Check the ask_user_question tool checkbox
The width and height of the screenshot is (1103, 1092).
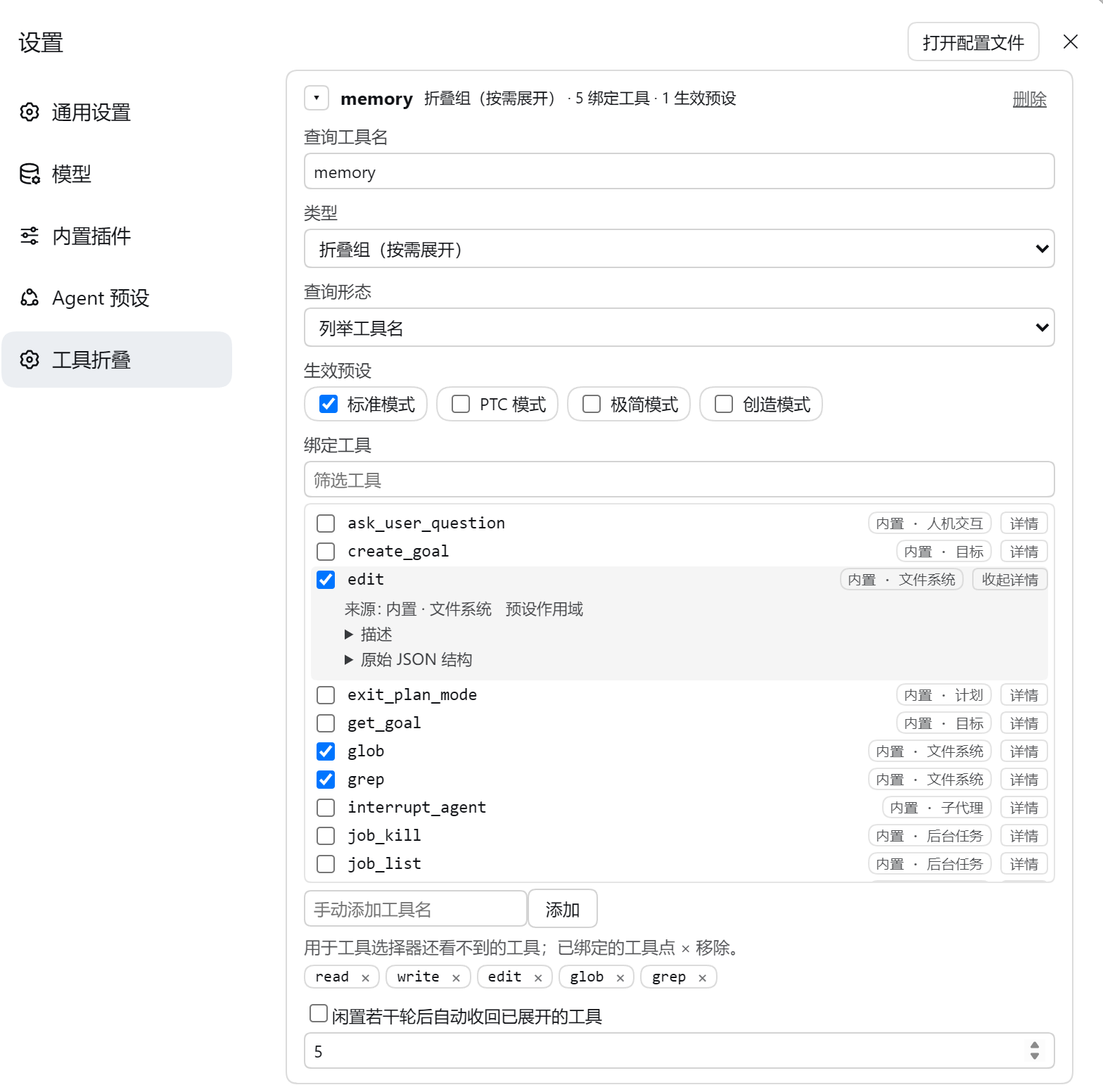pos(326,523)
